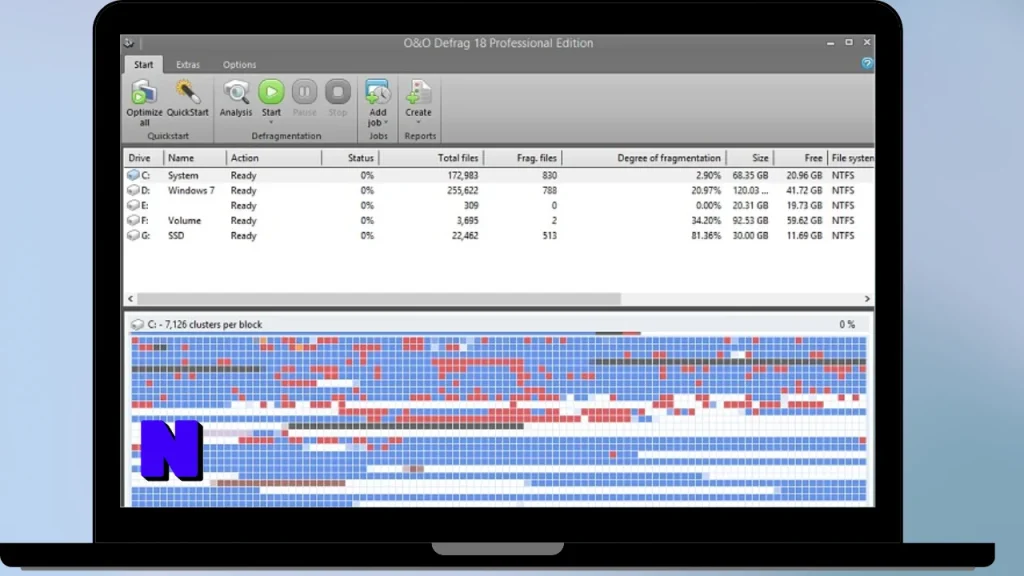Sort by the Drive column header

click(x=144, y=158)
